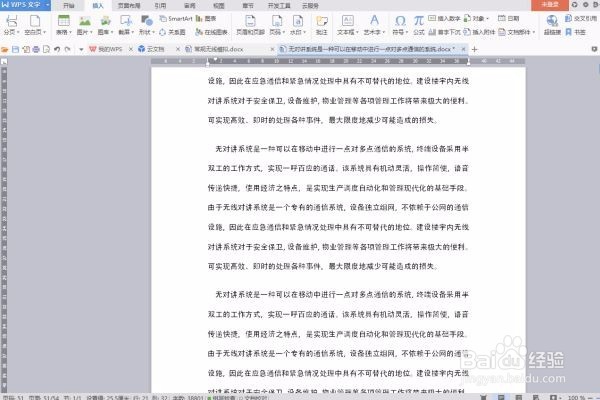Switch to the 章节 (Section) tab
Viewport: 600px width, 400px height.
pos(248,6)
